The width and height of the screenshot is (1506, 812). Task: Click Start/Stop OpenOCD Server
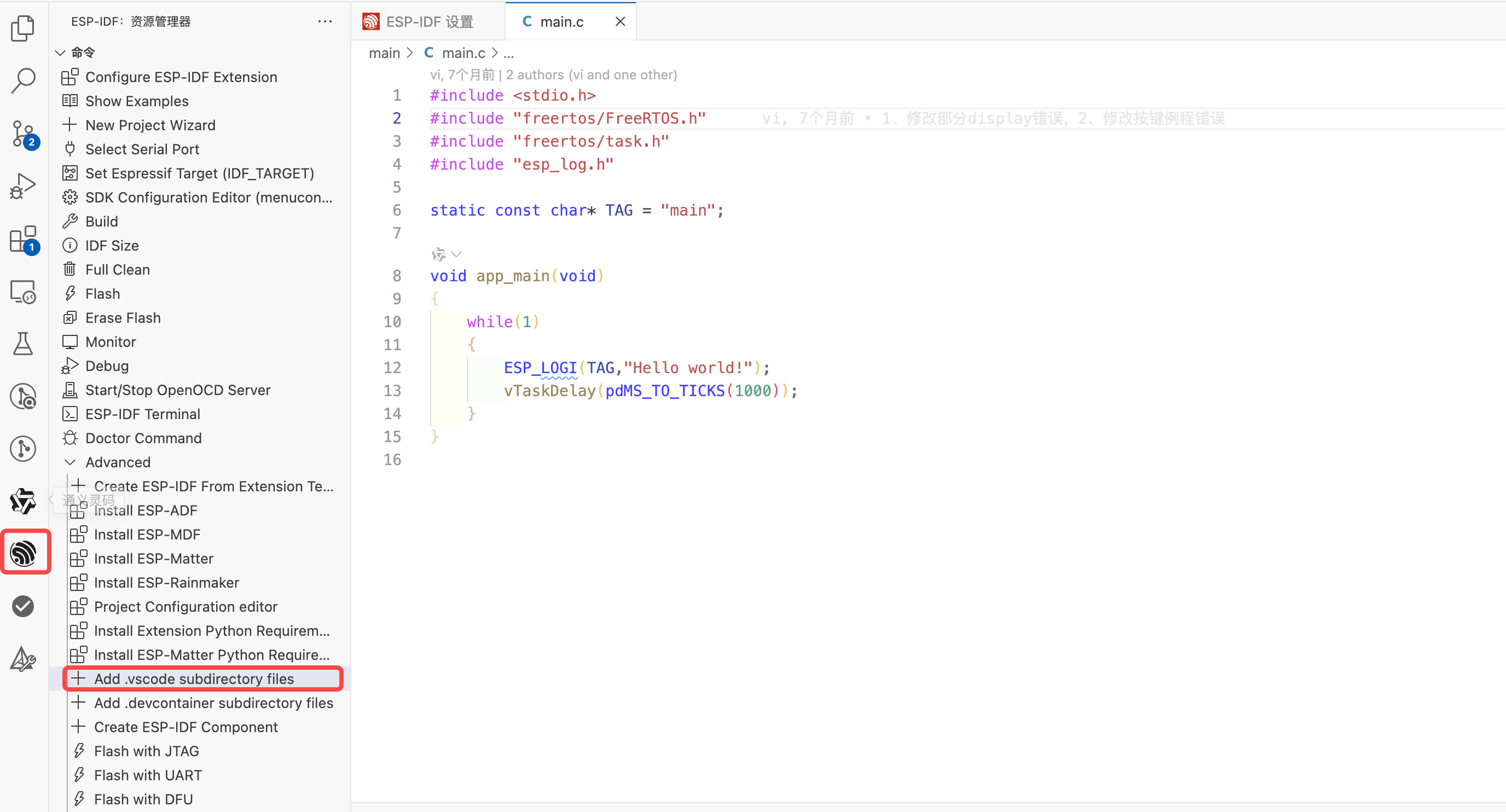[x=178, y=390]
